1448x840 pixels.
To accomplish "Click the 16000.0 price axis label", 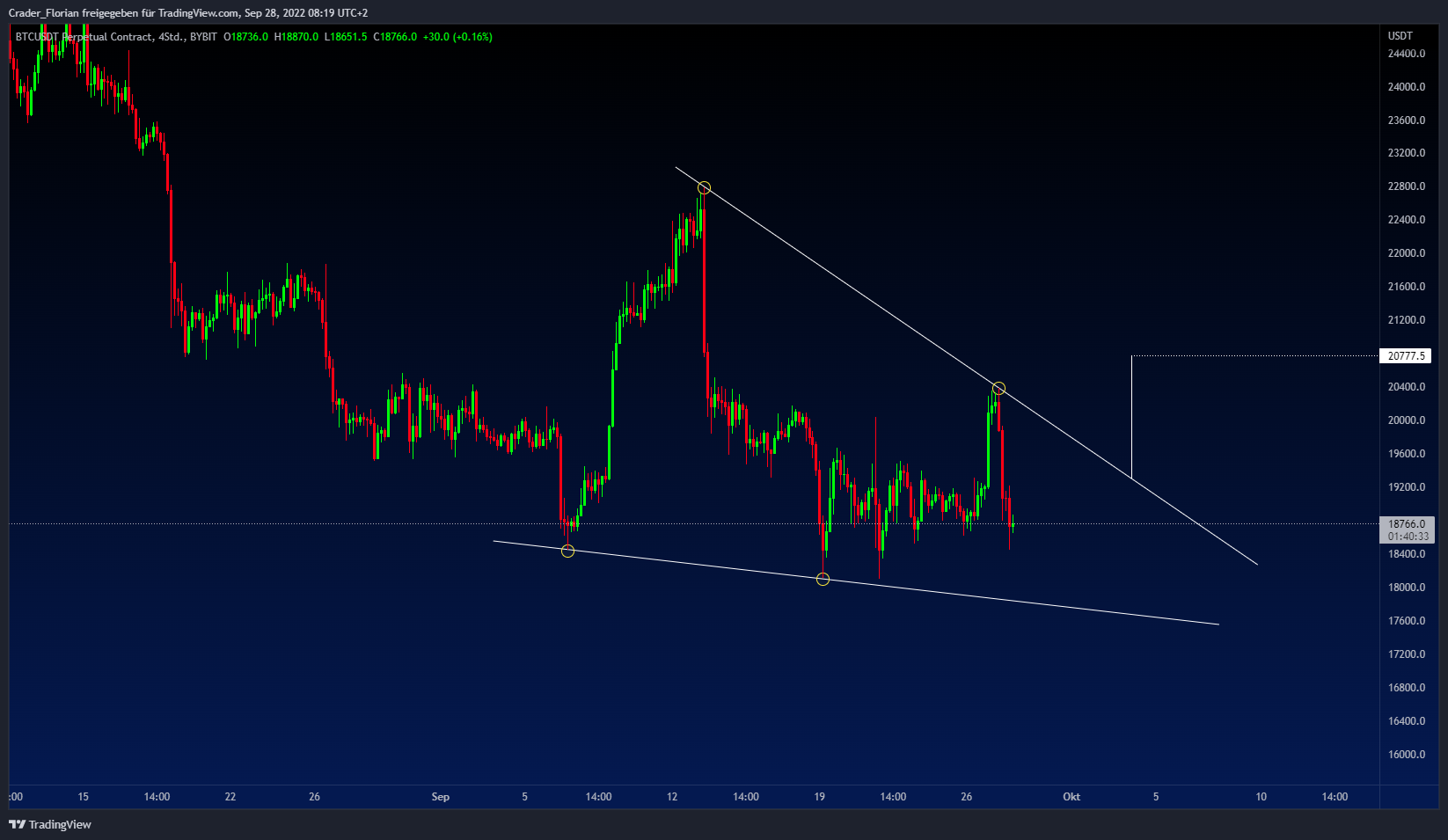I will tap(1407, 755).
